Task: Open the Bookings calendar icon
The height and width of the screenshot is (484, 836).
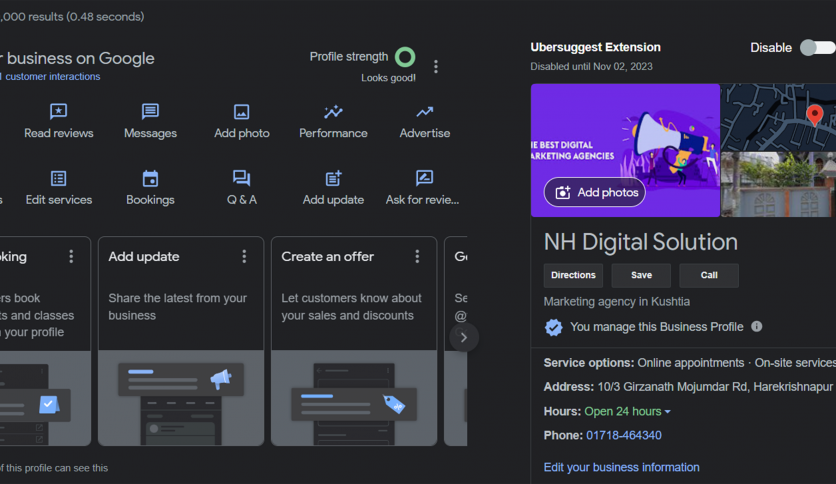Action: (x=150, y=179)
